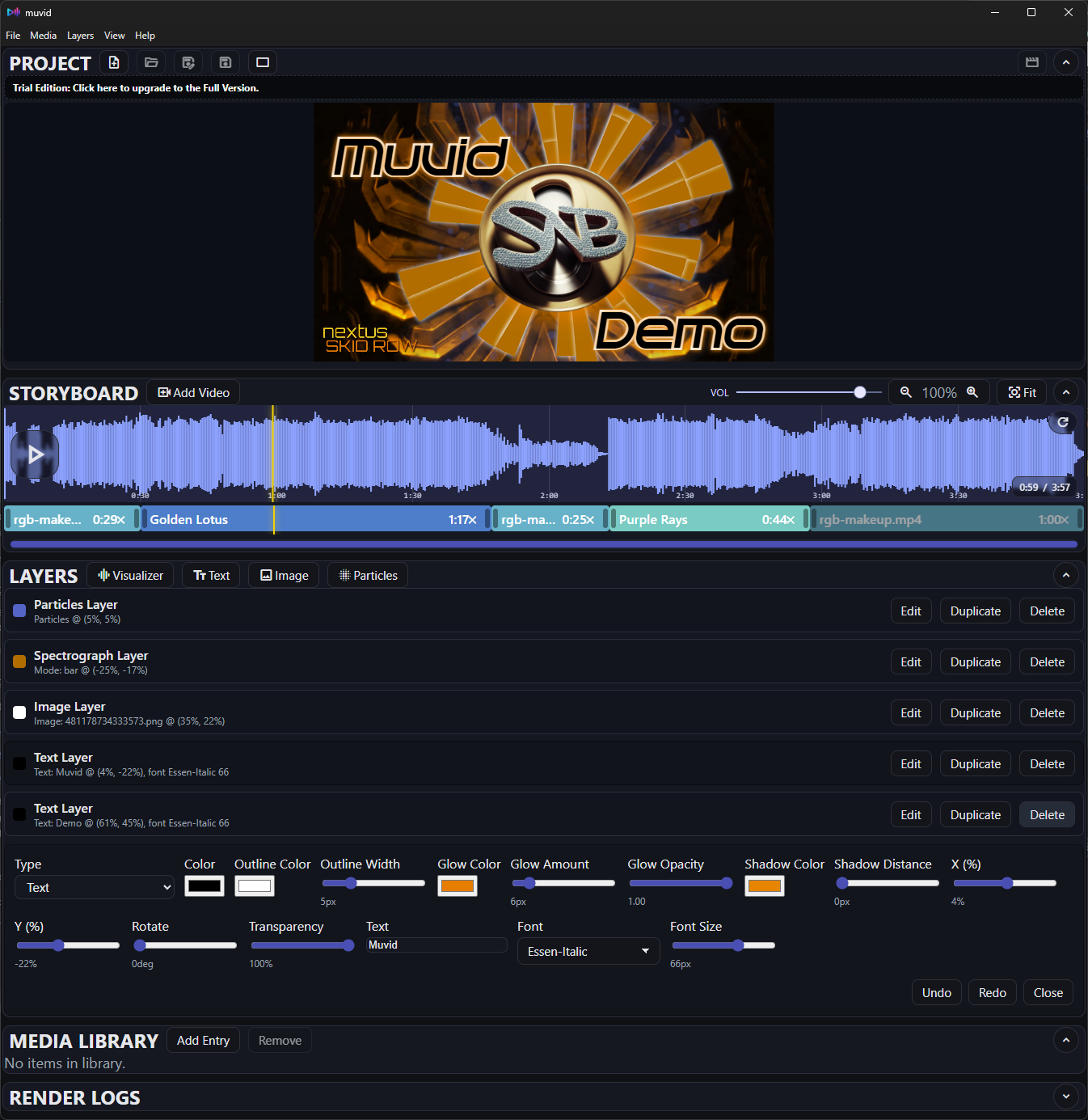Open the Font dropdown showing Essen-Italic

tap(588, 951)
